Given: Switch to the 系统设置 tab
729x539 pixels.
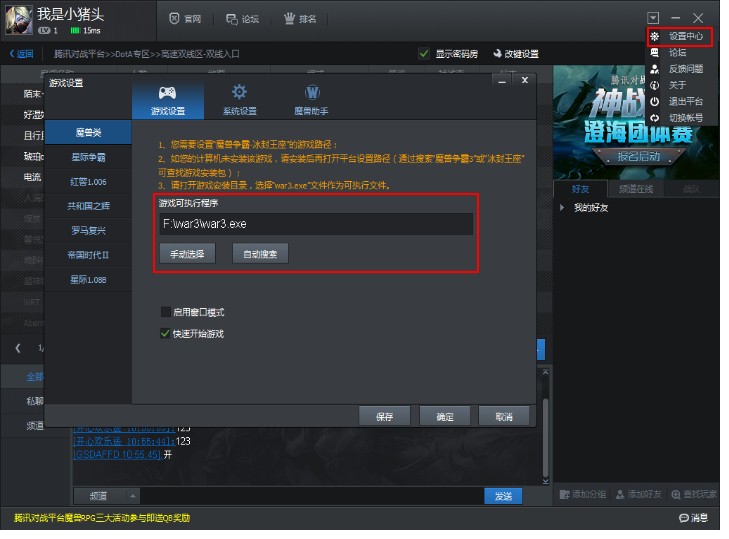Looking at the screenshot, I should click(x=239, y=100).
